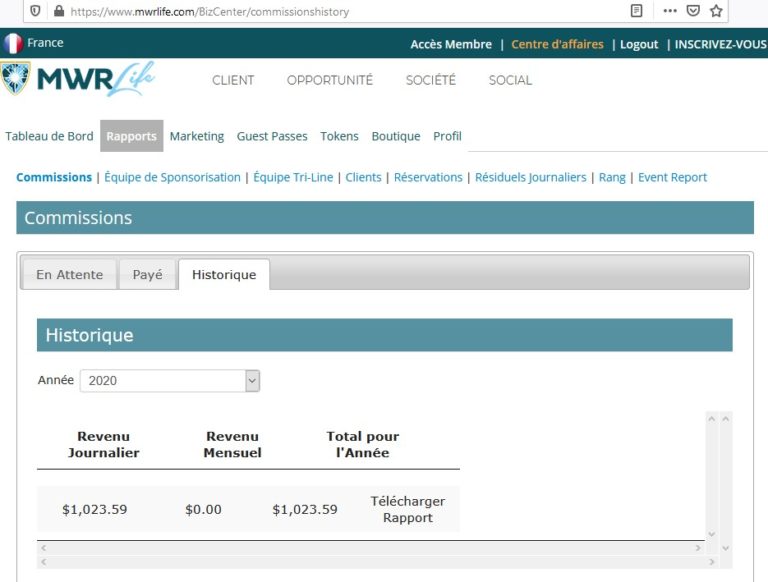Click the Télécharger Rapport link
The image size is (768, 582).
407,509
